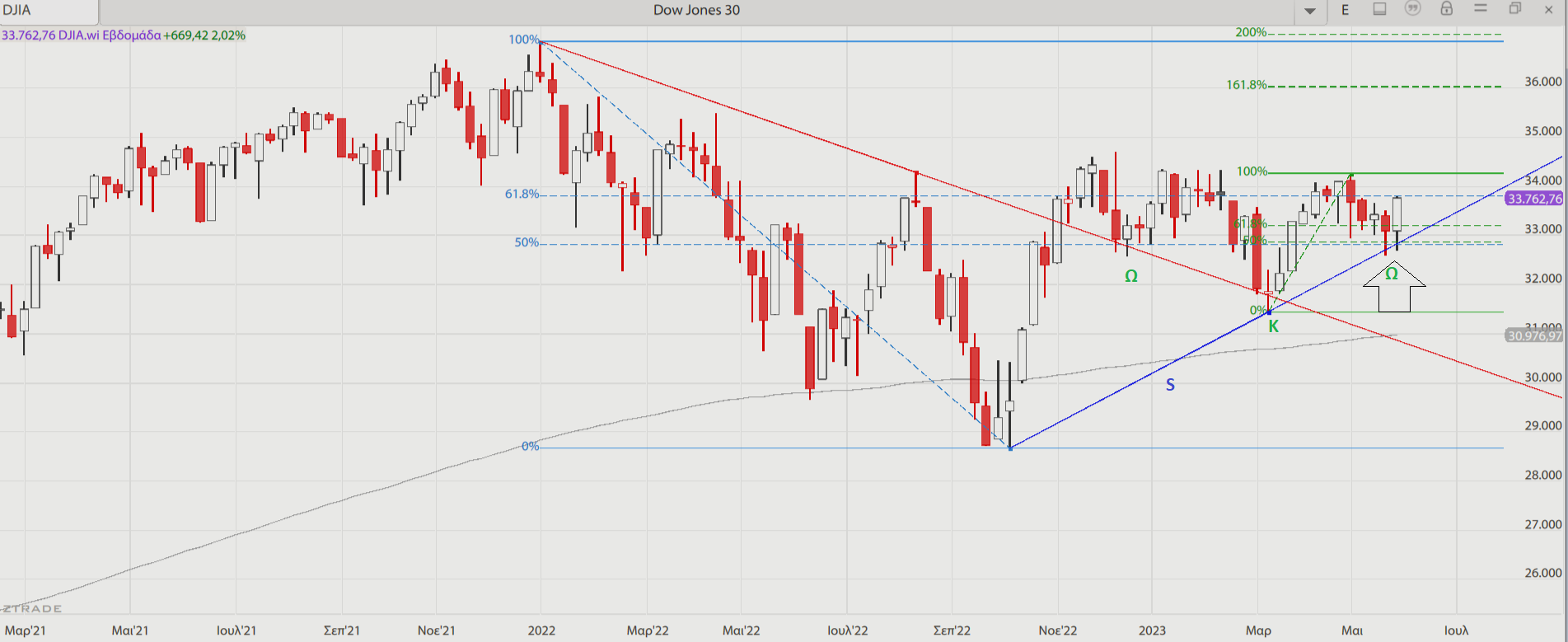Click the E icon in title bar
Viewport: 1568px width, 642px height.
click(1346, 10)
